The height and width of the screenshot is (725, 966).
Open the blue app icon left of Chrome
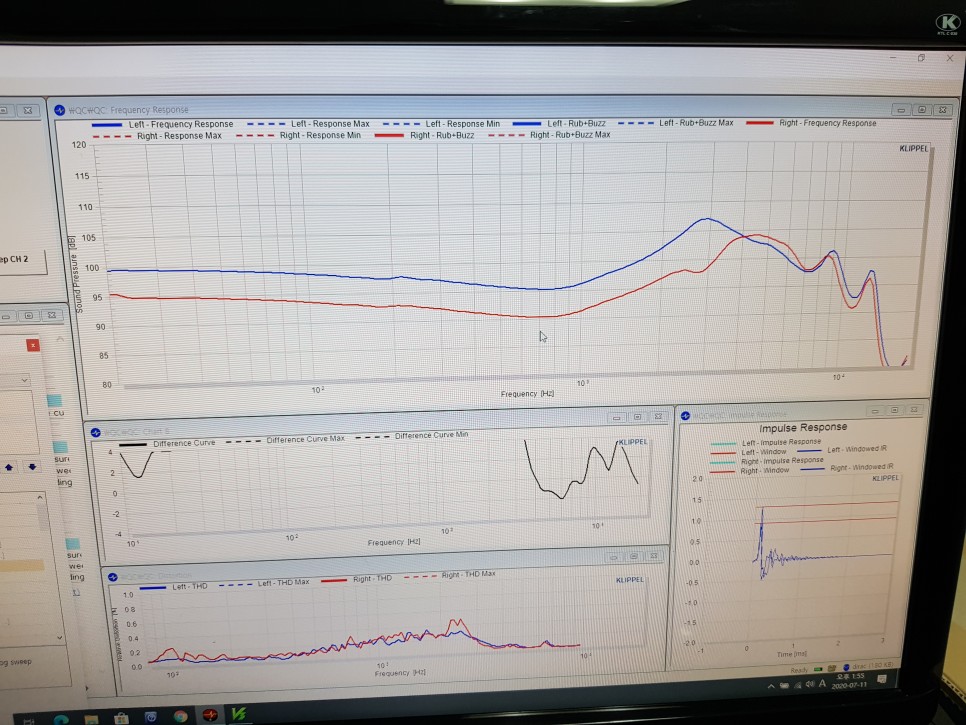point(151,716)
